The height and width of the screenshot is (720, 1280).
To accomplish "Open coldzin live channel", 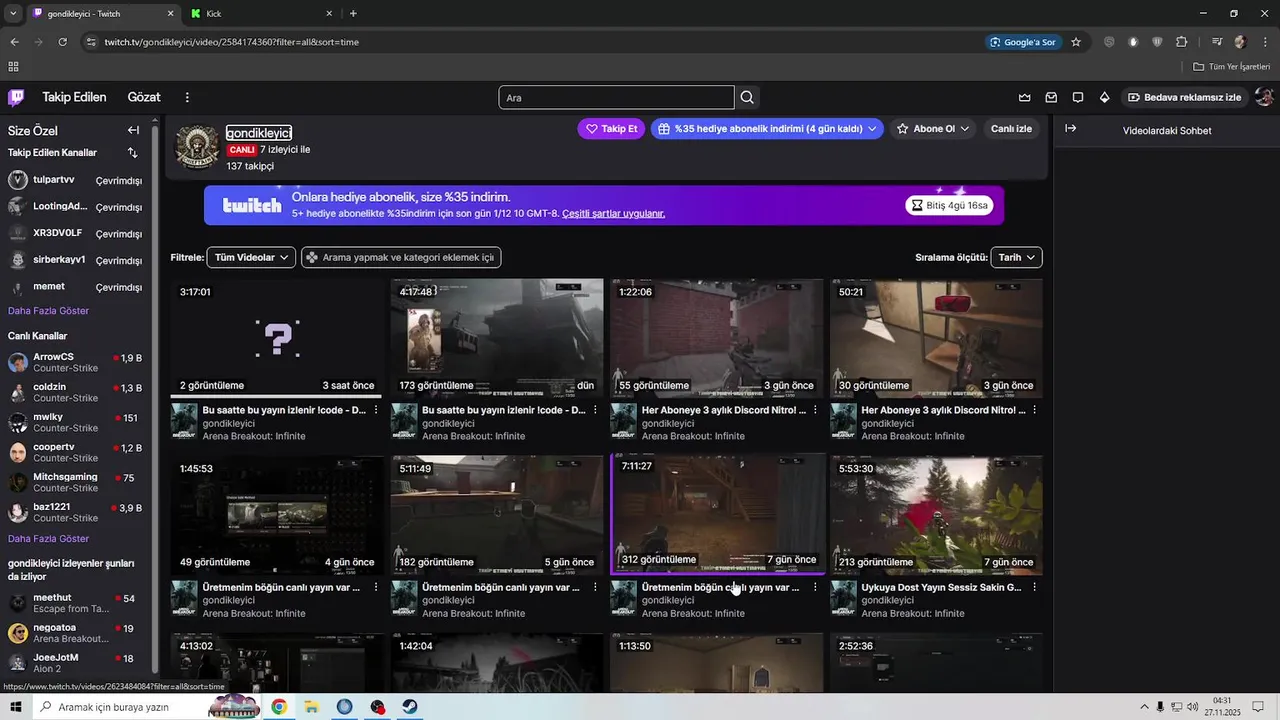I will [76, 392].
